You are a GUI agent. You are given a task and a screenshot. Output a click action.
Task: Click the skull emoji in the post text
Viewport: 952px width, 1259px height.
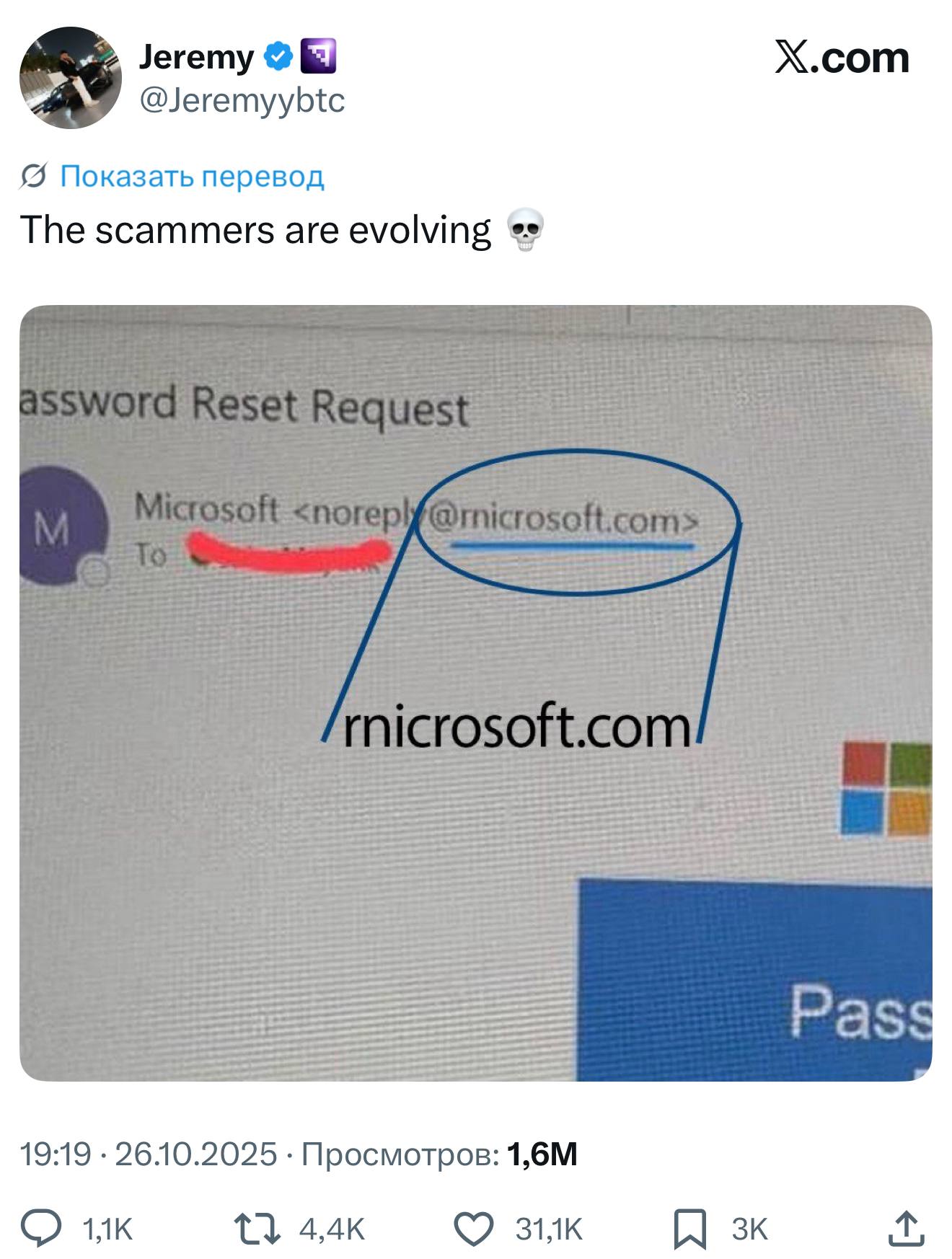(x=526, y=230)
